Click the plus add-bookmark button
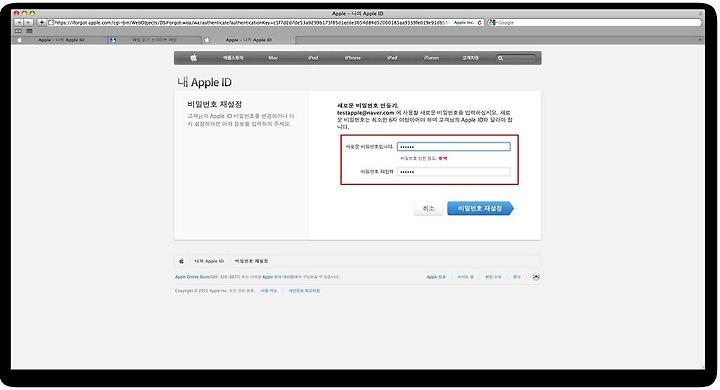The image size is (720, 390). point(42,22)
